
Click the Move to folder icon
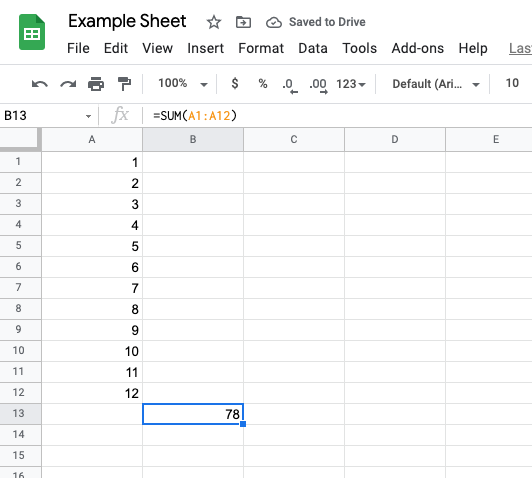pos(243,22)
